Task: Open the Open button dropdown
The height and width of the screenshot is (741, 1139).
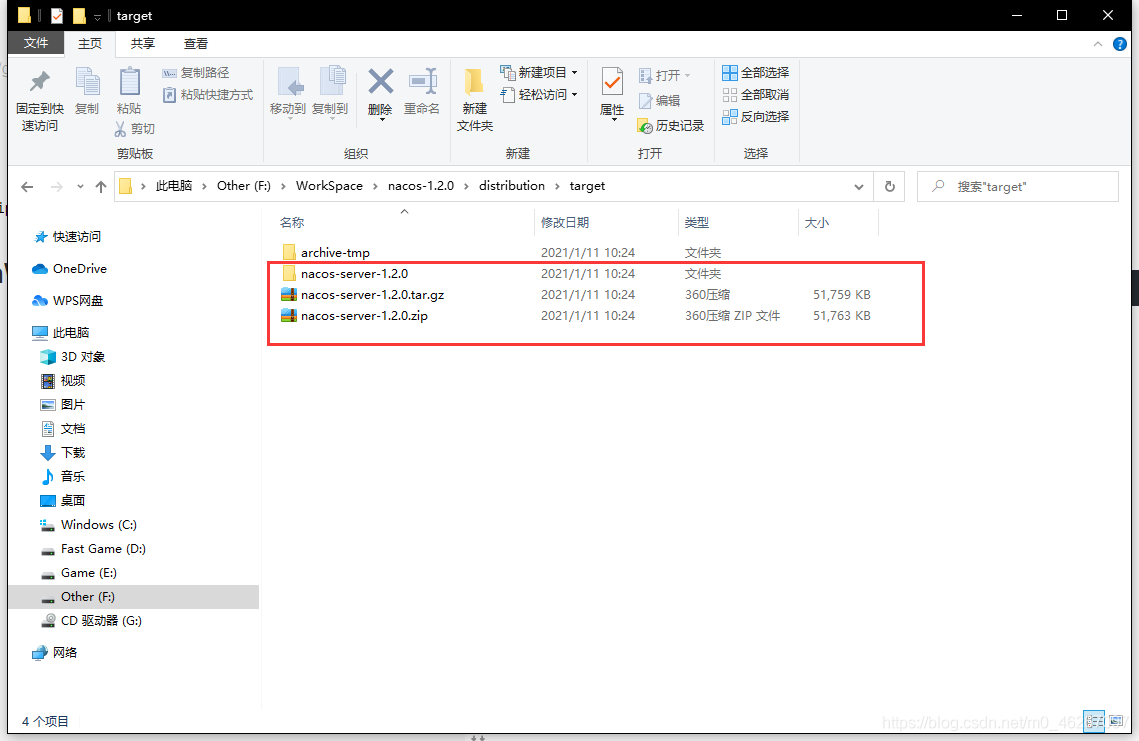Action: click(x=687, y=76)
